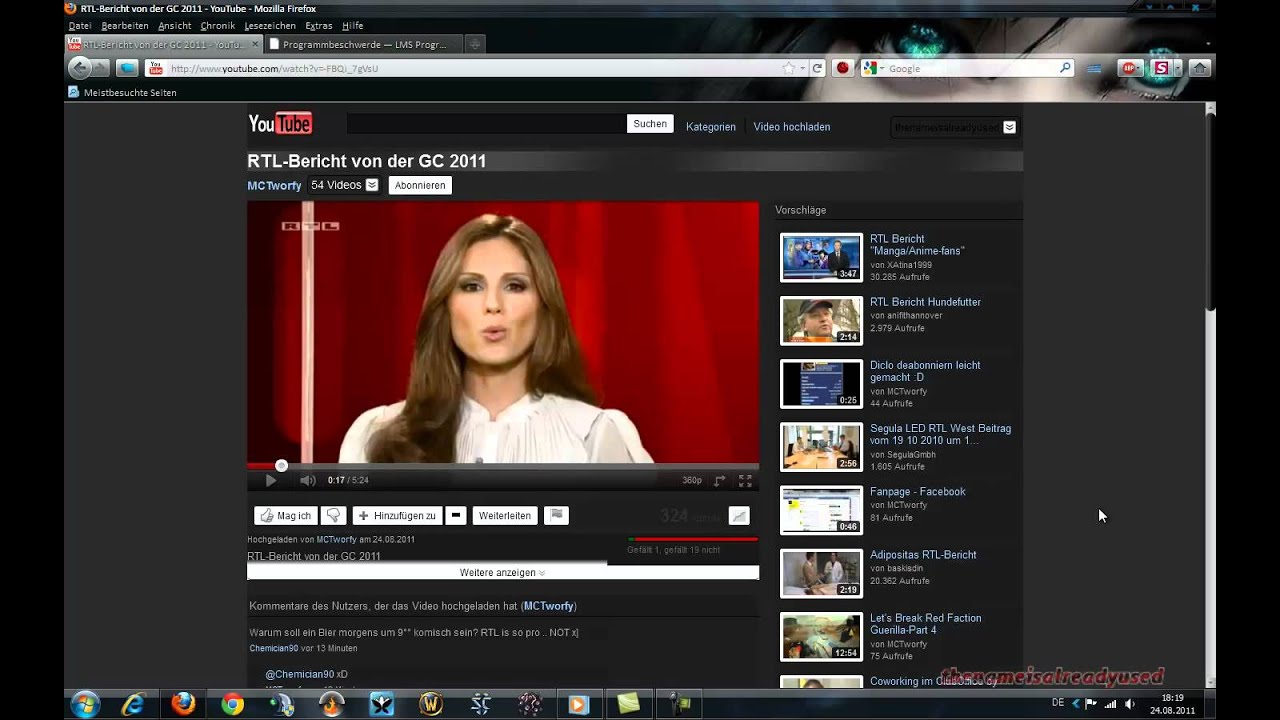Reload the page
This screenshot has width=1280, height=720.
click(x=817, y=69)
